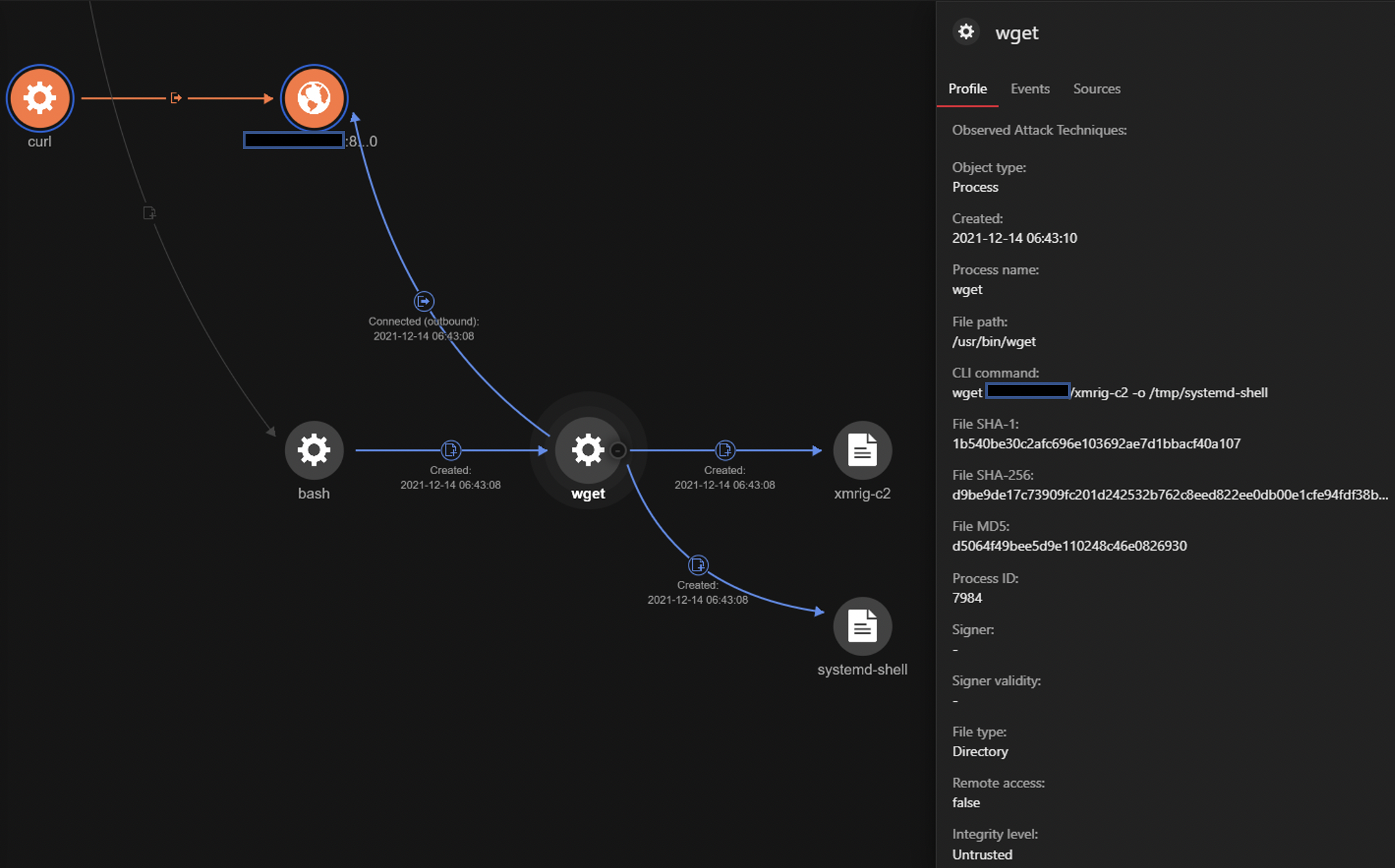Select the wget process node
Image resolution: width=1395 pixels, height=868 pixels.
(587, 450)
